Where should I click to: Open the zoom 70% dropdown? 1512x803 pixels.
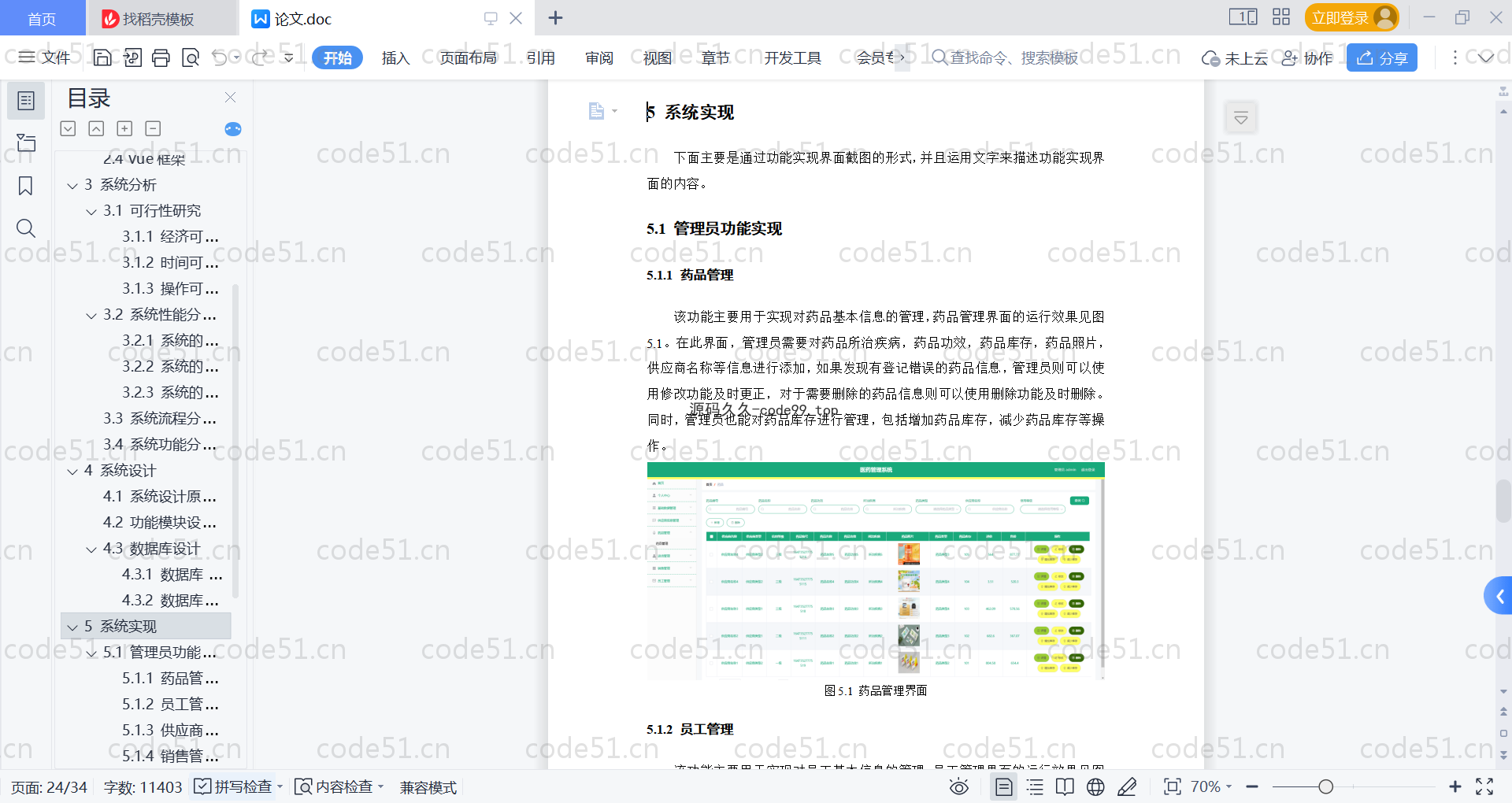tap(1211, 786)
